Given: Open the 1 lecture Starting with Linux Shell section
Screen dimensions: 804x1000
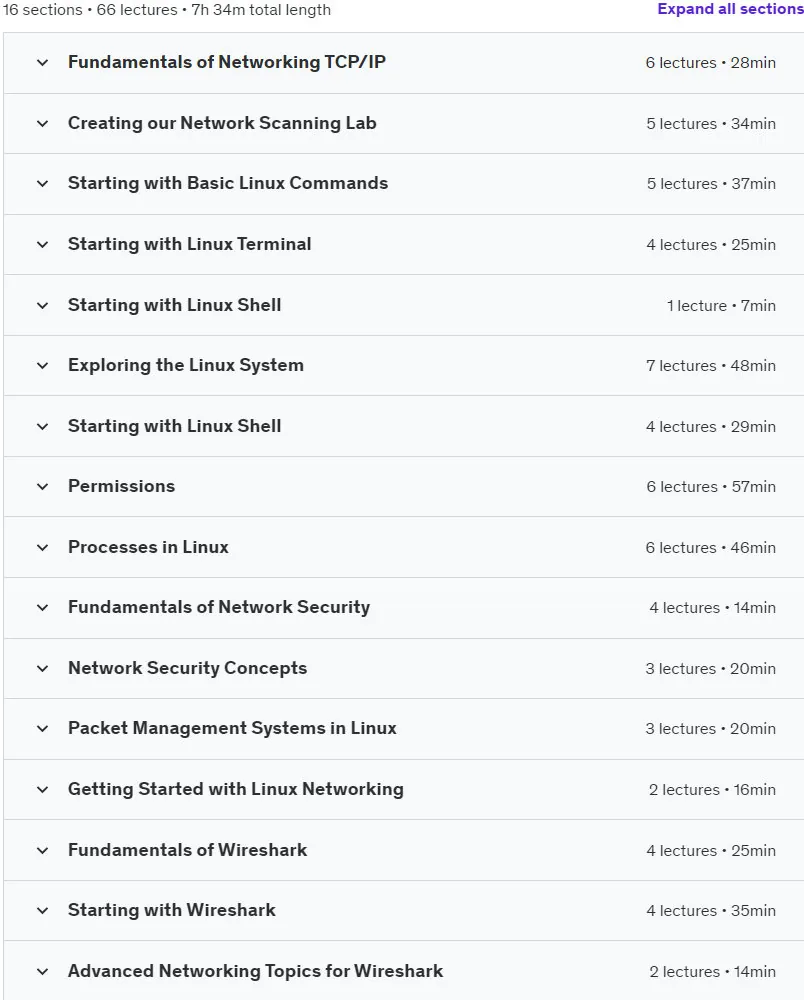Looking at the screenshot, I should click(404, 305).
